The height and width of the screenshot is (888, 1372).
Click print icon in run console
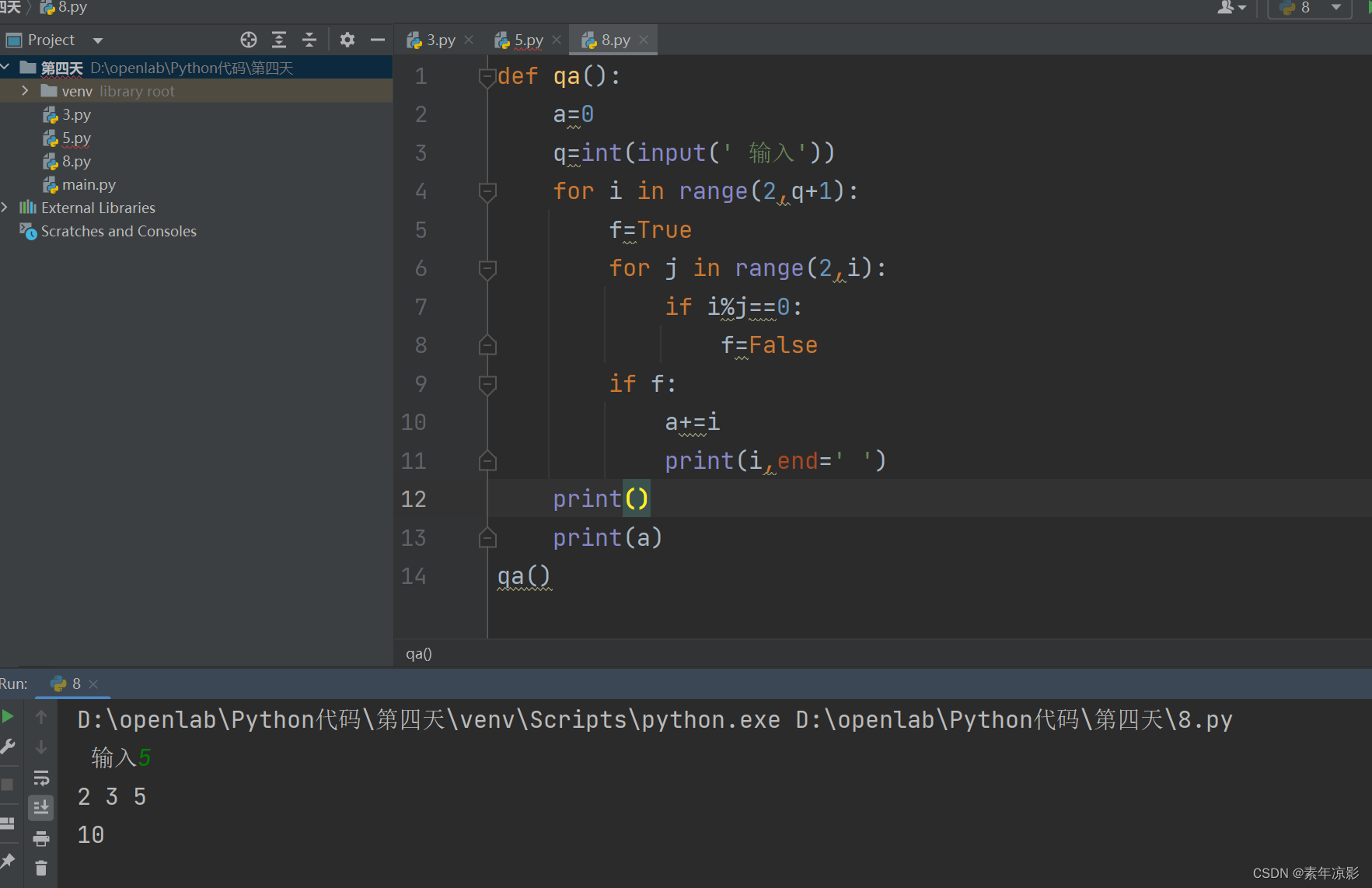[41, 838]
